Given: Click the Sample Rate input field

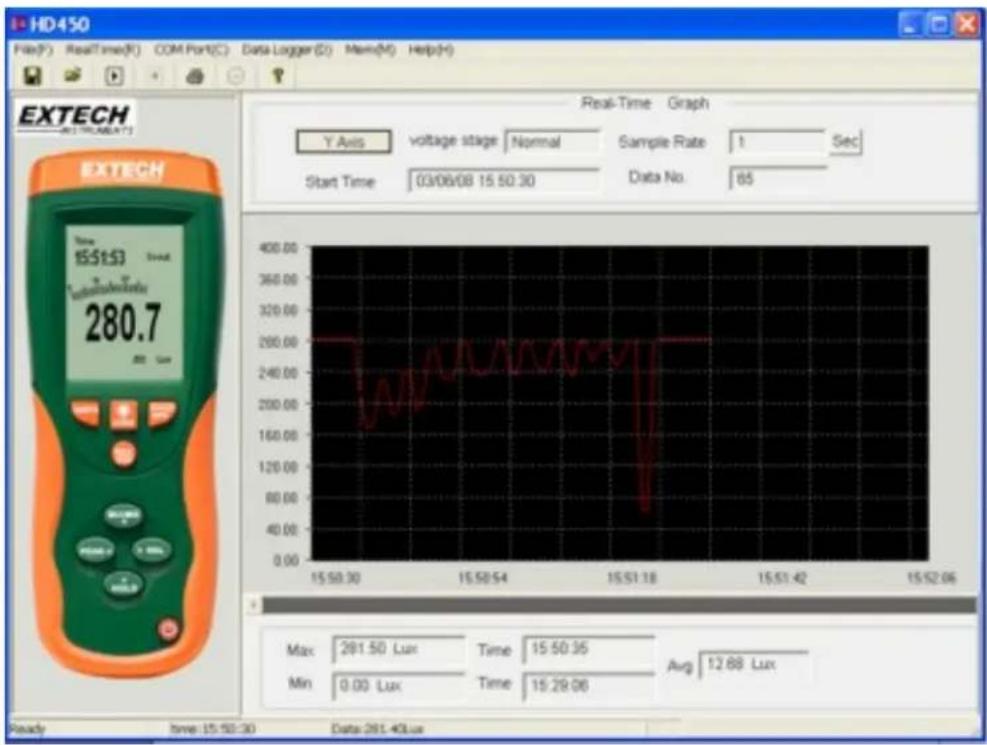Looking at the screenshot, I should [x=777, y=142].
